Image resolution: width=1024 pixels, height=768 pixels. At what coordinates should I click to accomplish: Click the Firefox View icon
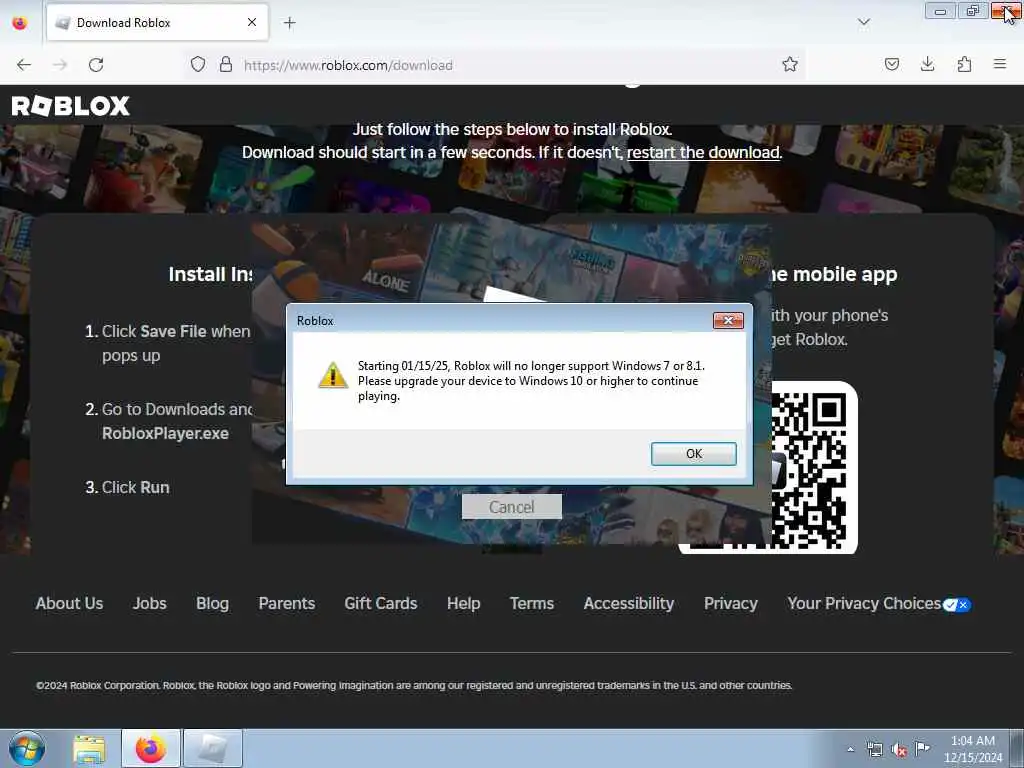pos(20,23)
